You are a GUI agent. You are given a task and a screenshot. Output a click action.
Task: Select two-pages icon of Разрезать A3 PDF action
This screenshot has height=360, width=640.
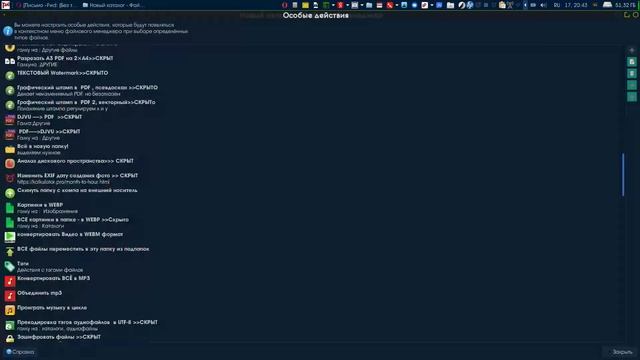(x=10, y=61)
